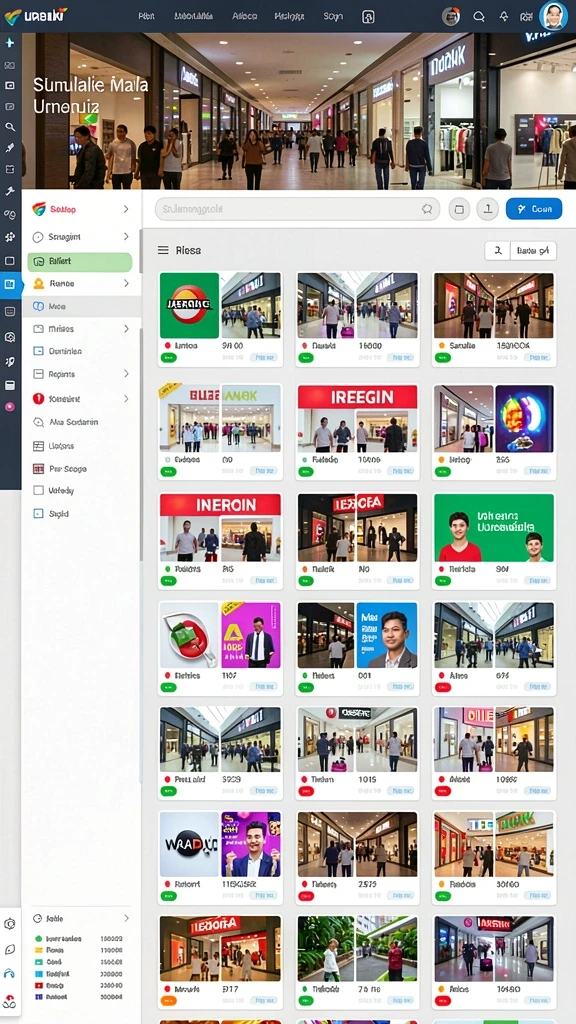The image size is (576, 1024).
Task: Expand the Ranae sidebar section arrow
Action: (x=126, y=283)
